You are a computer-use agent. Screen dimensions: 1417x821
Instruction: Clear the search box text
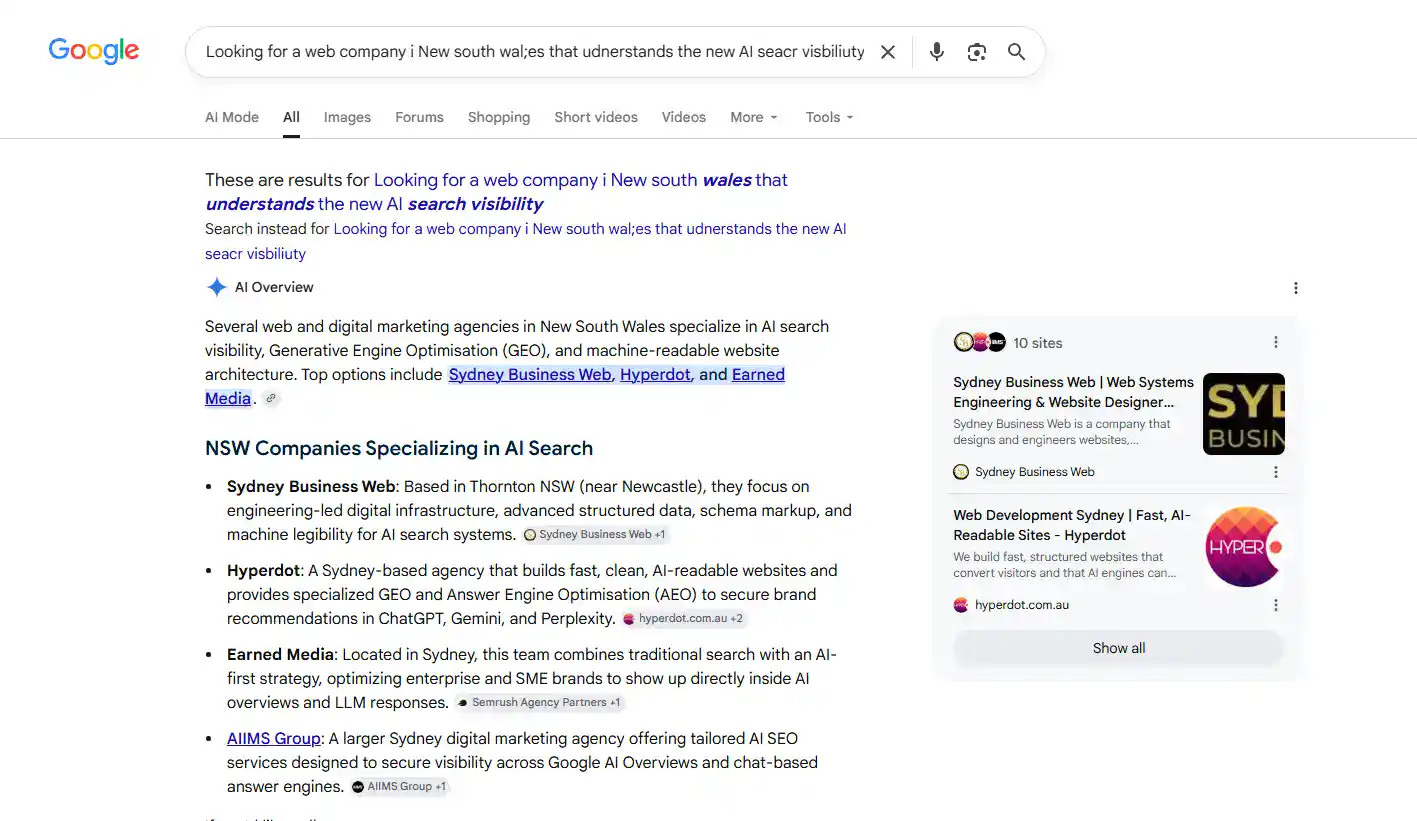(887, 52)
